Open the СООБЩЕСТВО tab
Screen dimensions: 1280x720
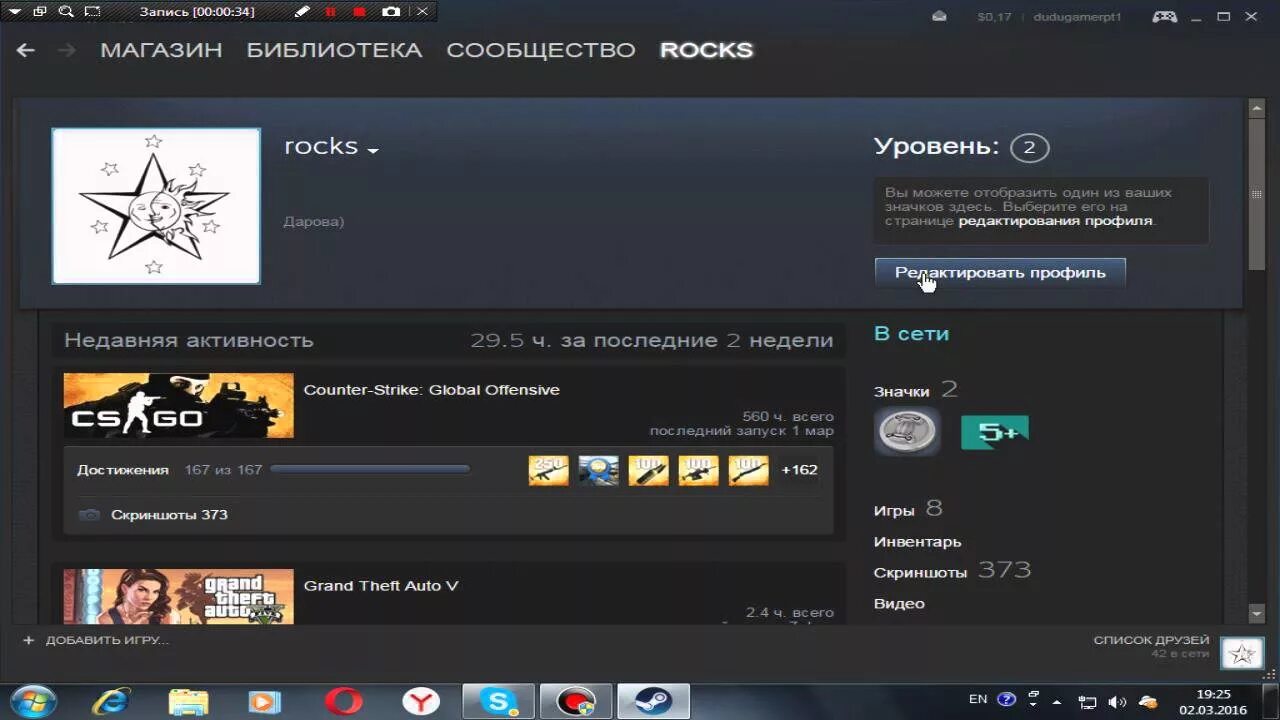click(541, 50)
